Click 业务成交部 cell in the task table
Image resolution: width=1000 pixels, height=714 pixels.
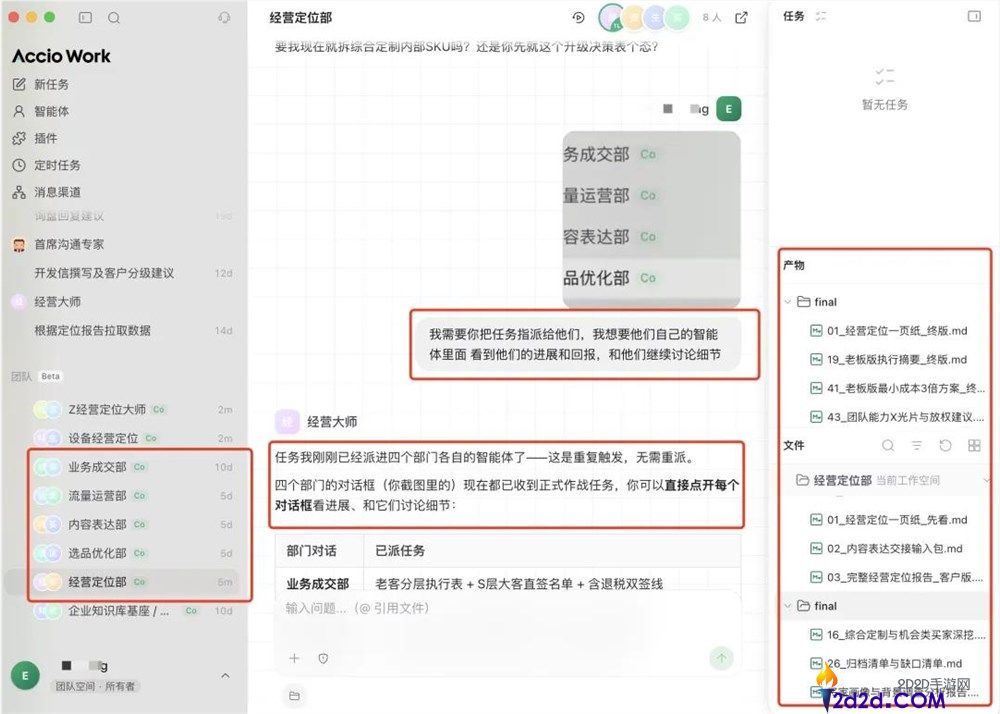318,583
